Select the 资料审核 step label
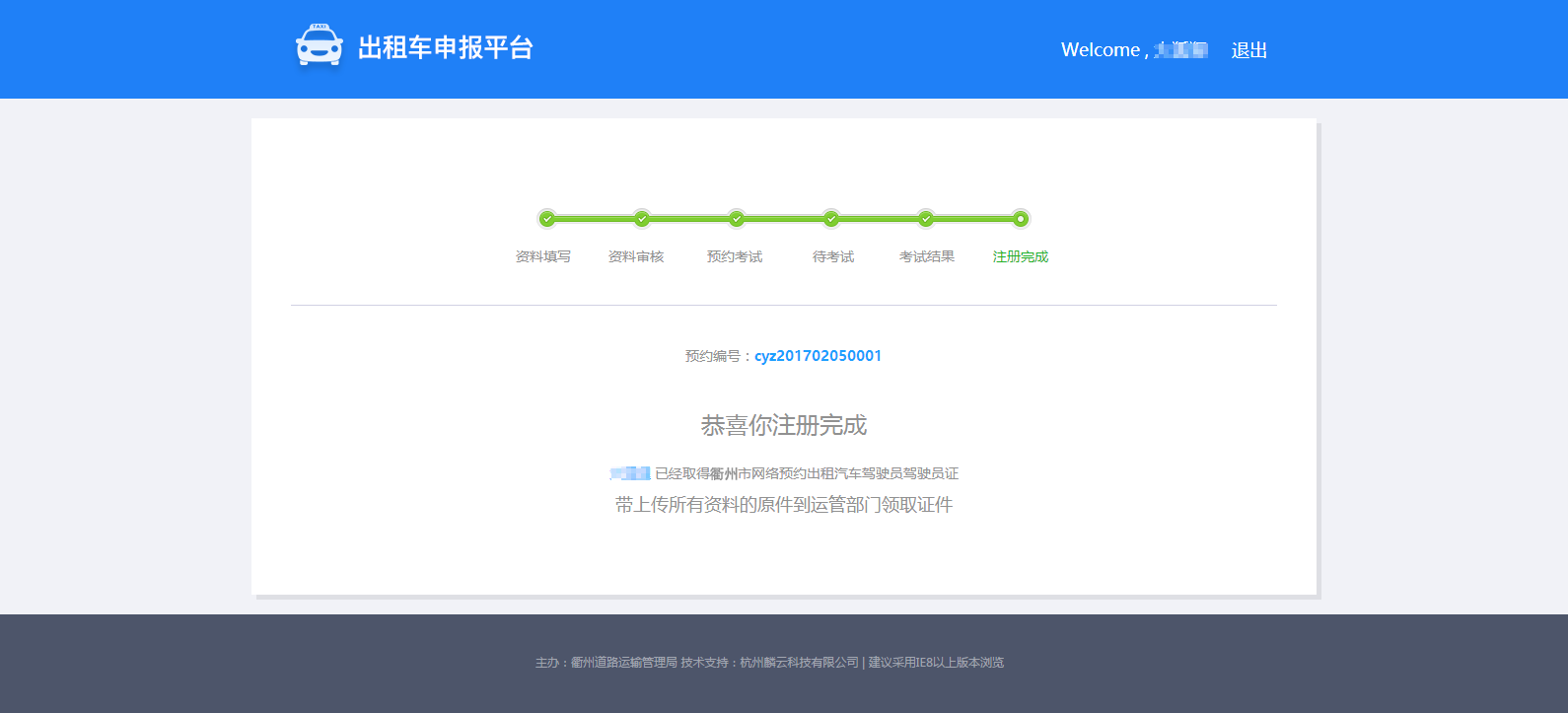 click(636, 256)
